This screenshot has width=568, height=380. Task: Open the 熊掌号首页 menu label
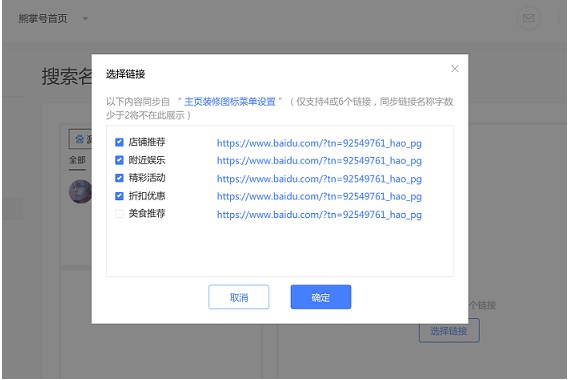point(43,18)
